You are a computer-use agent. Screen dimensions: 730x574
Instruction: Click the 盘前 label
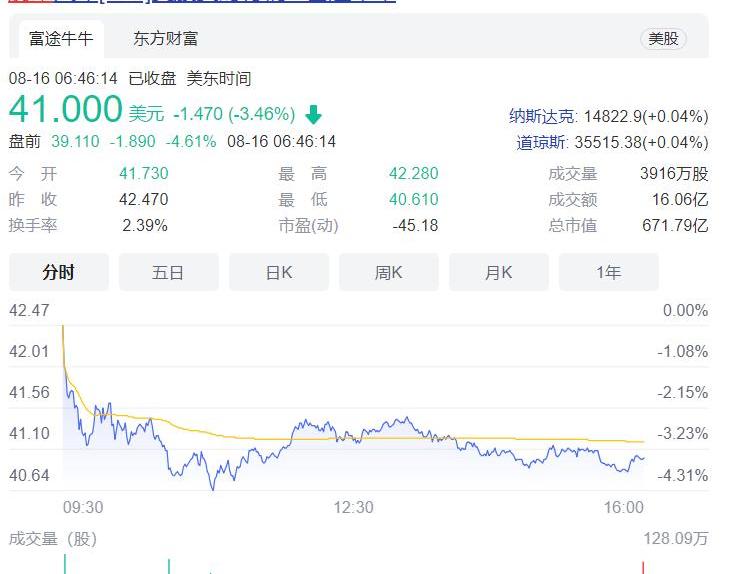point(25,142)
